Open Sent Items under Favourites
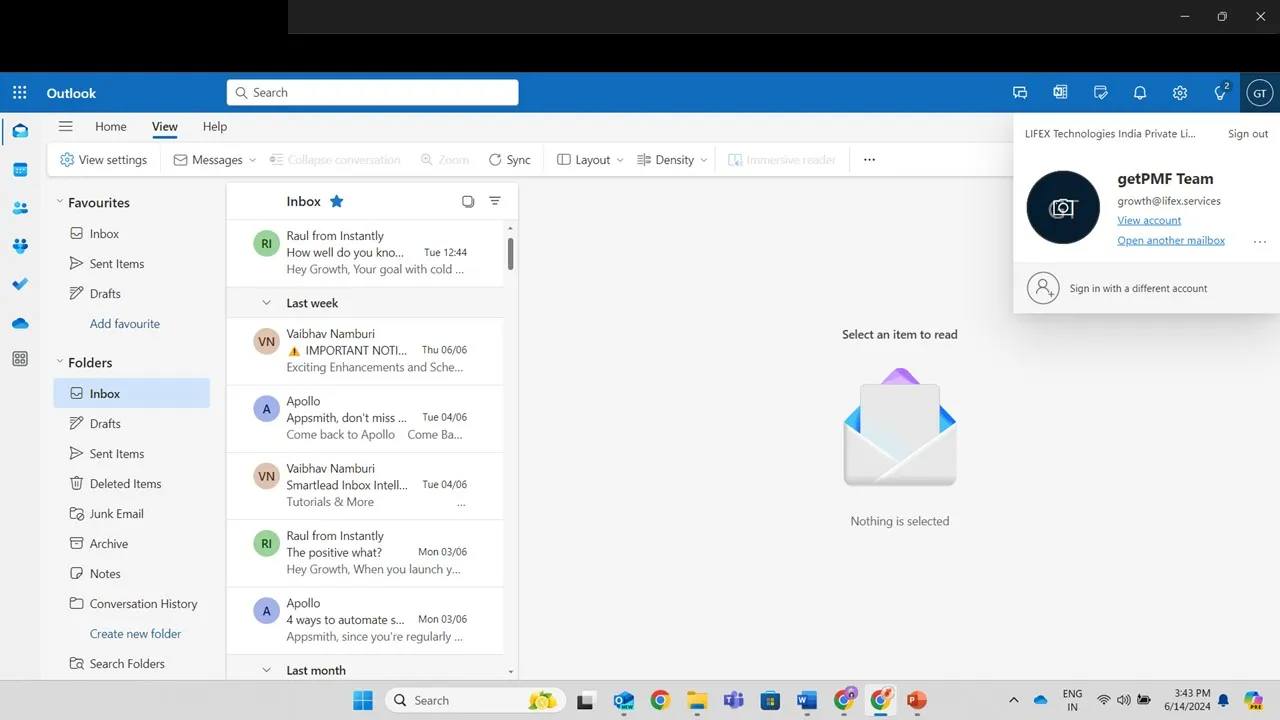This screenshot has height=720, width=1280. (x=132, y=263)
